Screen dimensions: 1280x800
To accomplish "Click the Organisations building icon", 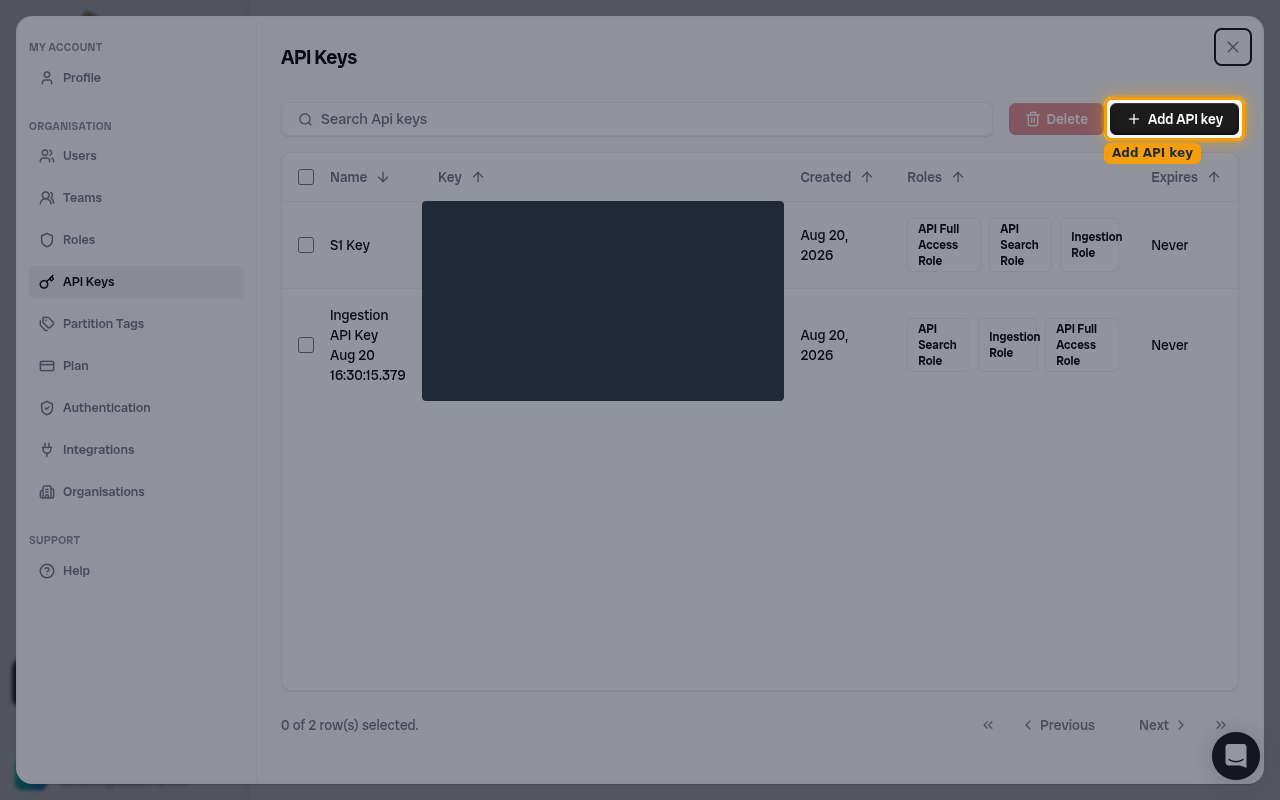I will tap(47, 492).
